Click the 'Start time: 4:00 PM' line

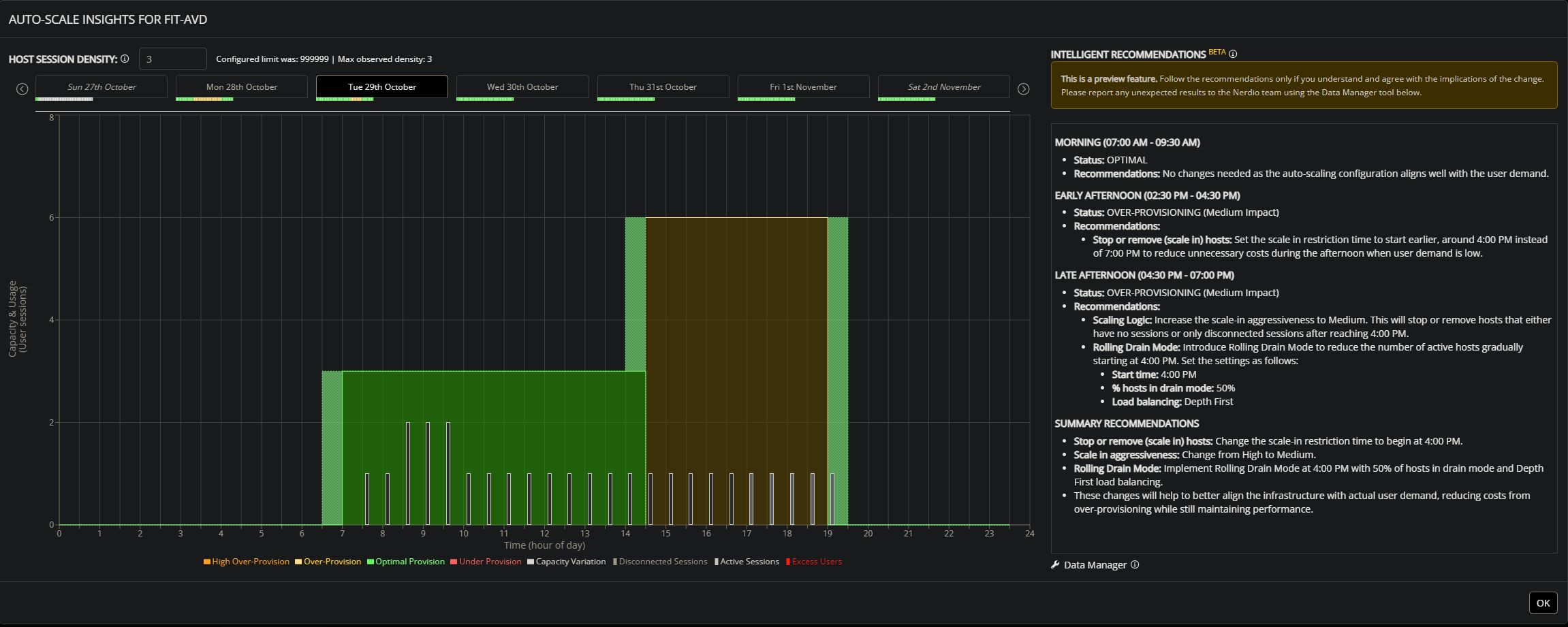point(1154,374)
